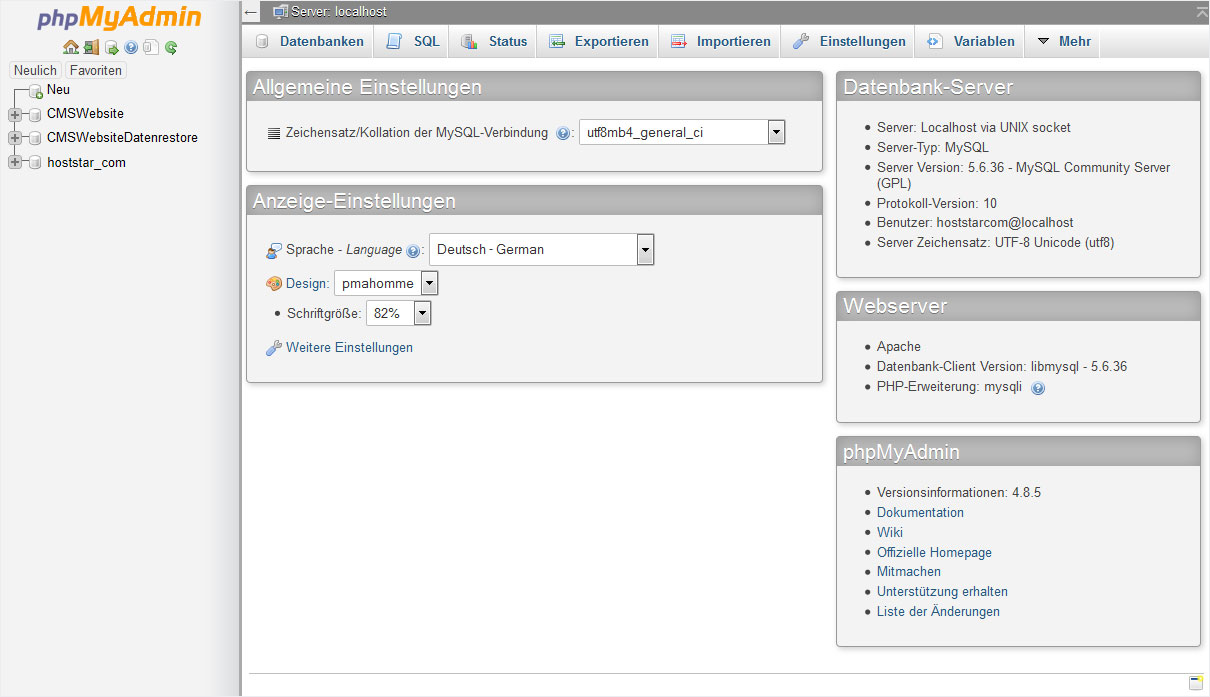
Task: Click the new database icon beside Neu
Action: 36,91
